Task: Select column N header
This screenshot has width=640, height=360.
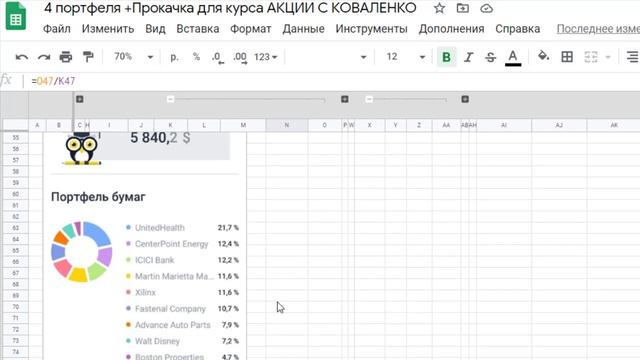Action: pyautogui.click(x=287, y=125)
